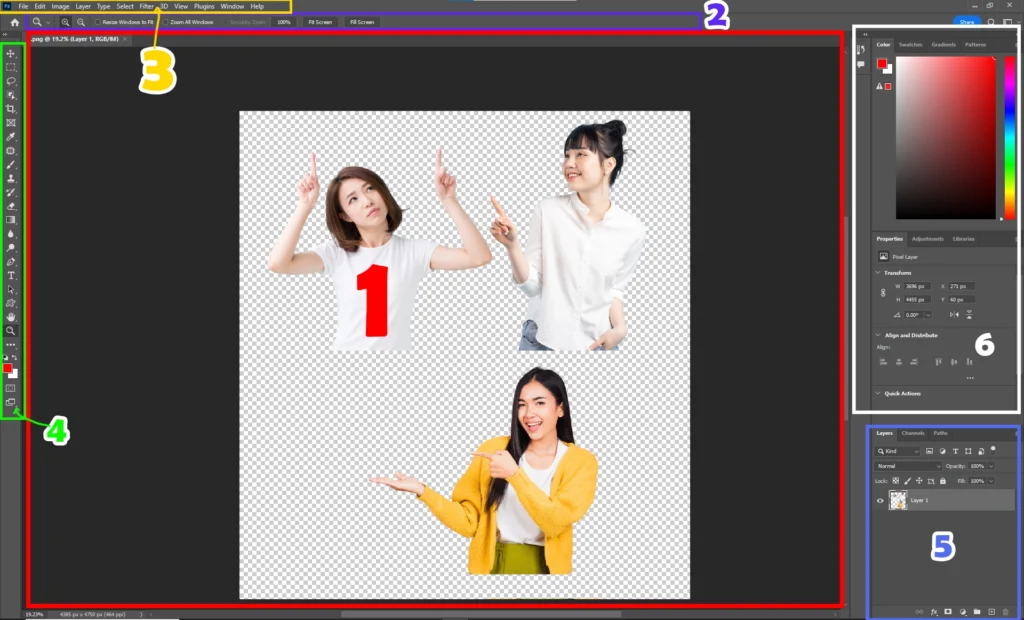Image resolution: width=1024 pixels, height=620 pixels.
Task: Click the Home icon in options bar
Action: (14, 22)
